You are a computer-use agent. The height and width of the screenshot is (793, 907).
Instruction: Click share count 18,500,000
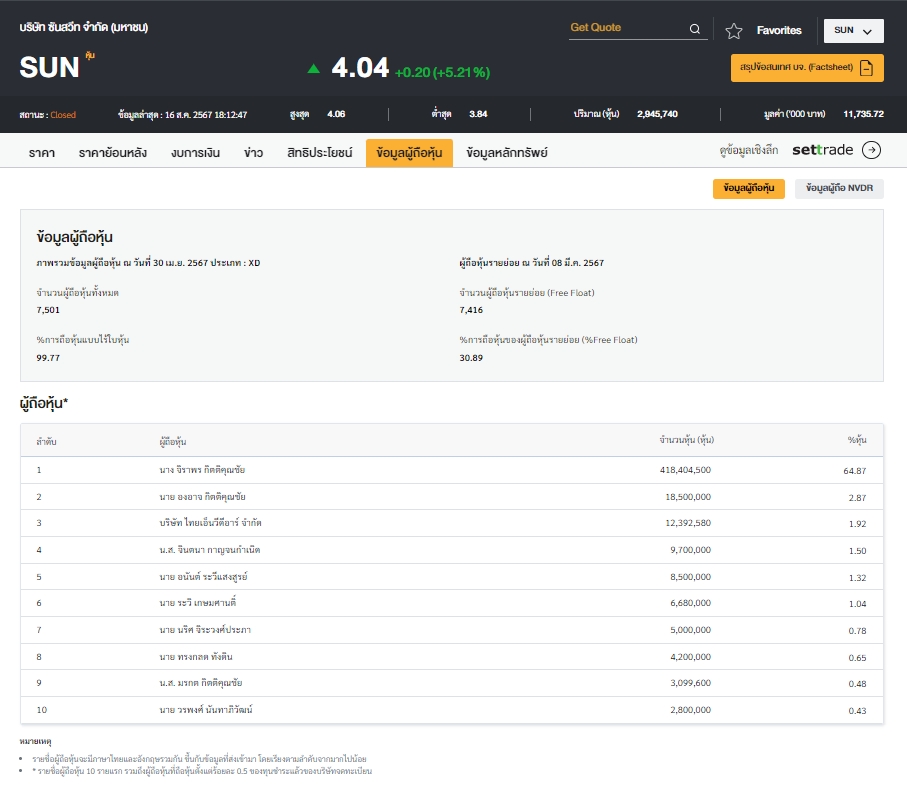pyautogui.click(x=688, y=497)
